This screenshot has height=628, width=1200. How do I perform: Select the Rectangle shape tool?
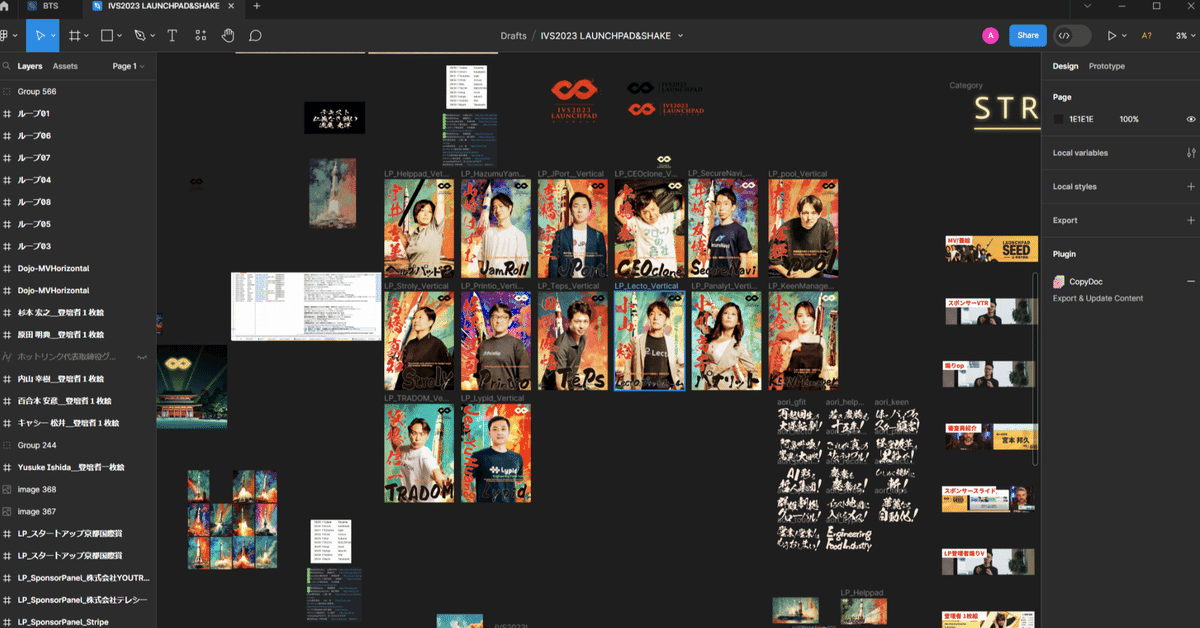107,35
